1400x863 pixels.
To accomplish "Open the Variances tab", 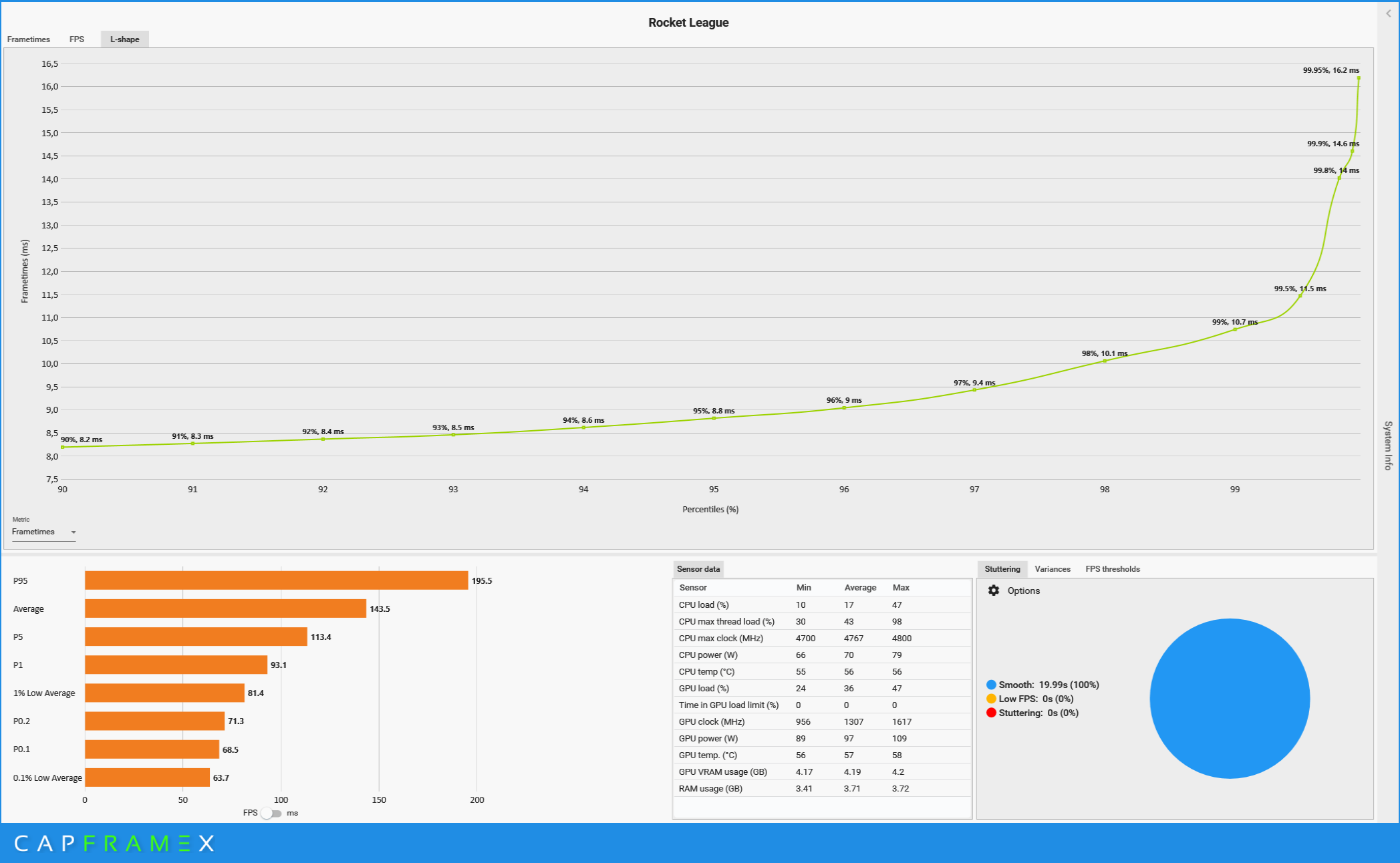I will (1052, 569).
